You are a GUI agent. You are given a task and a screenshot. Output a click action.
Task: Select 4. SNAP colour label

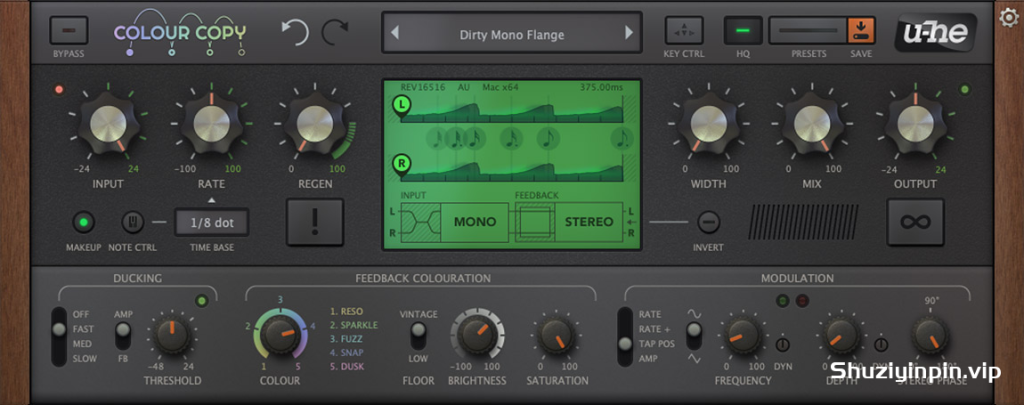click(347, 353)
